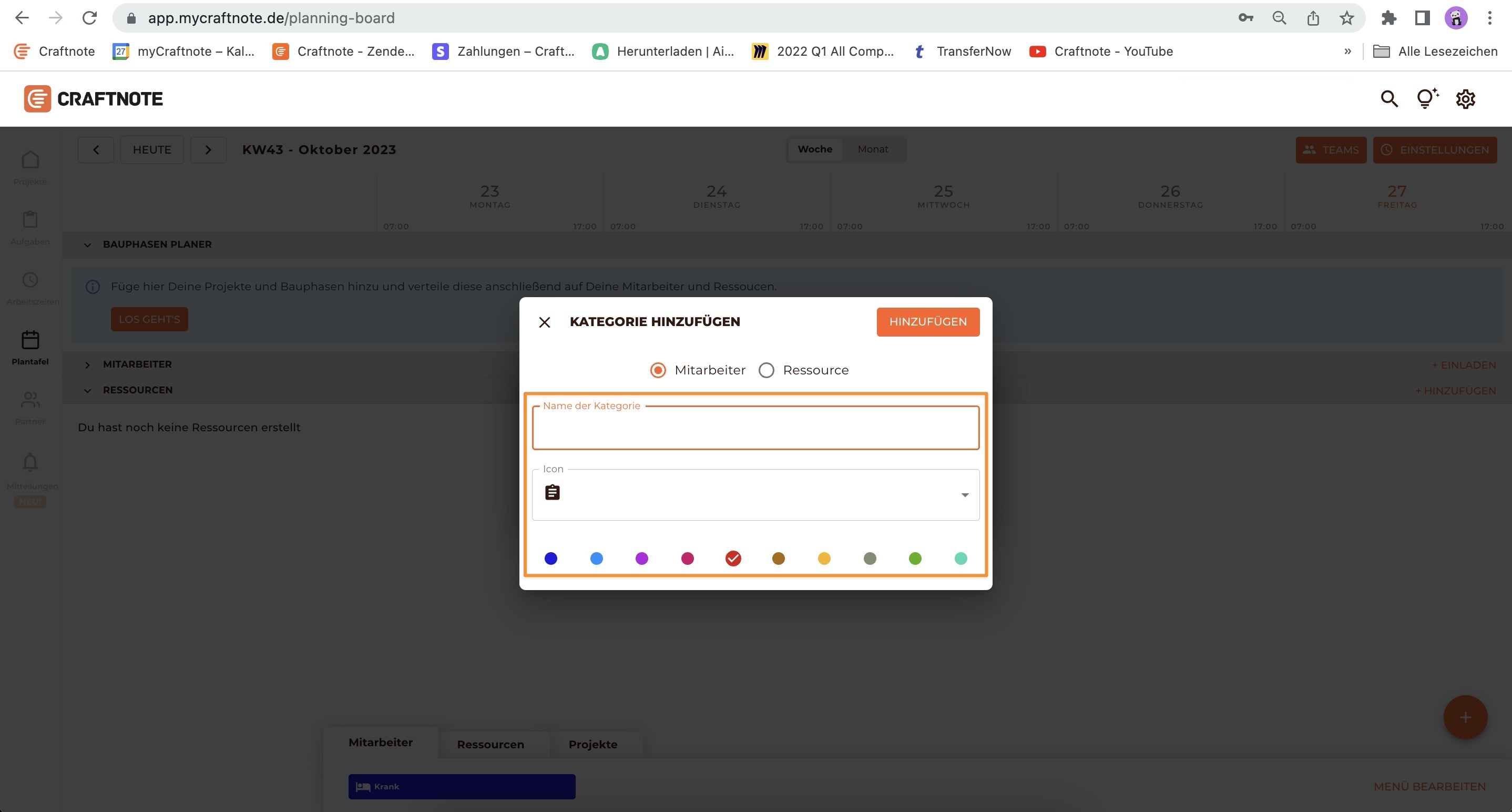This screenshot has height=812, width=1512.
Task: Go to previous week arrow
Action: (x=96, y=150)
